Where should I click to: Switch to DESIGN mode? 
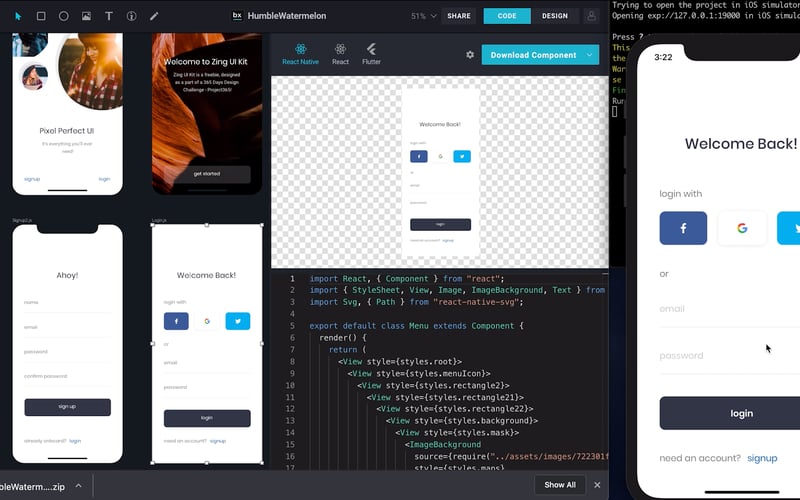[x=555, y=16]
